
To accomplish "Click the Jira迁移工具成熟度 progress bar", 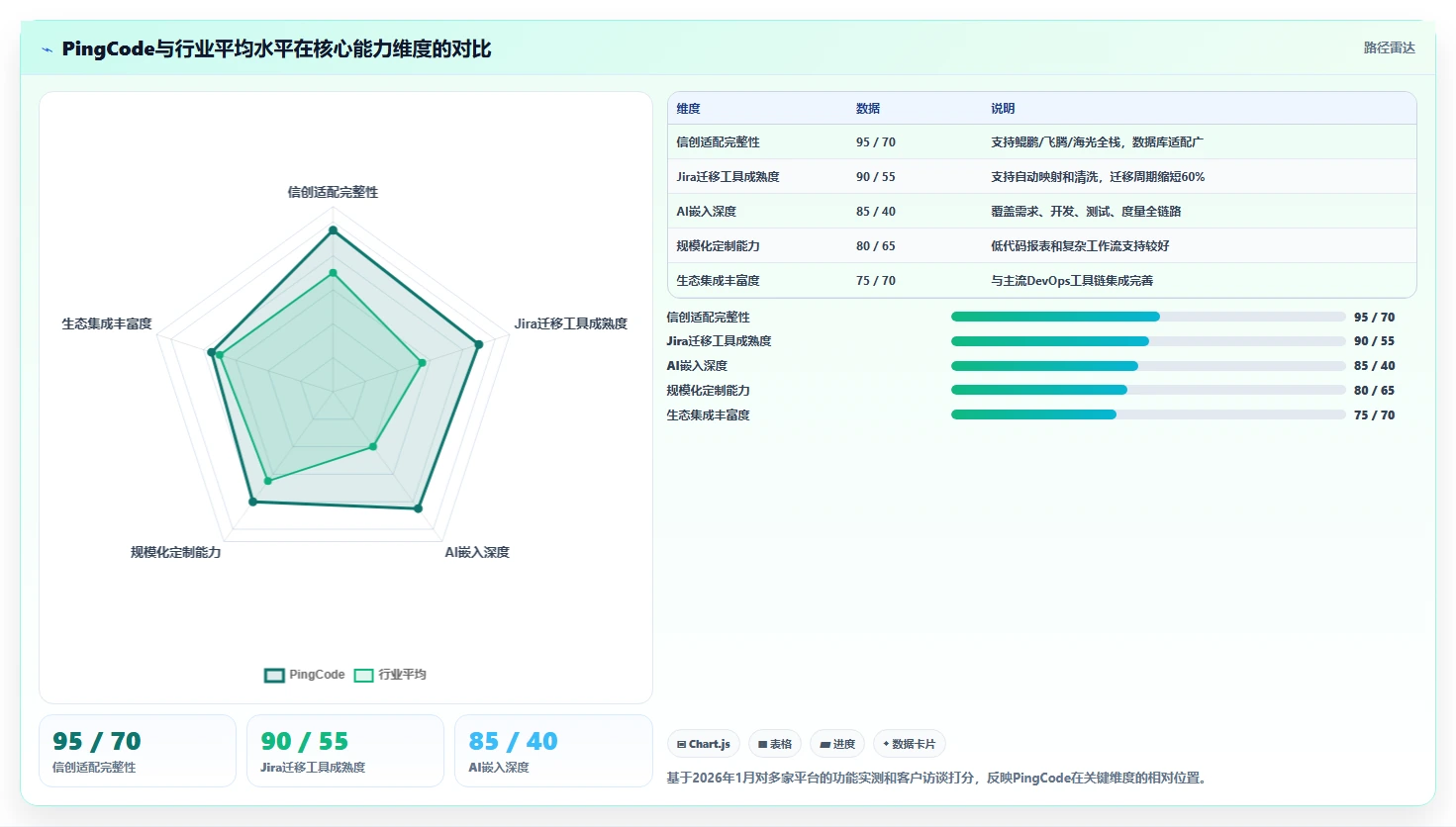I will (1148, 341).
